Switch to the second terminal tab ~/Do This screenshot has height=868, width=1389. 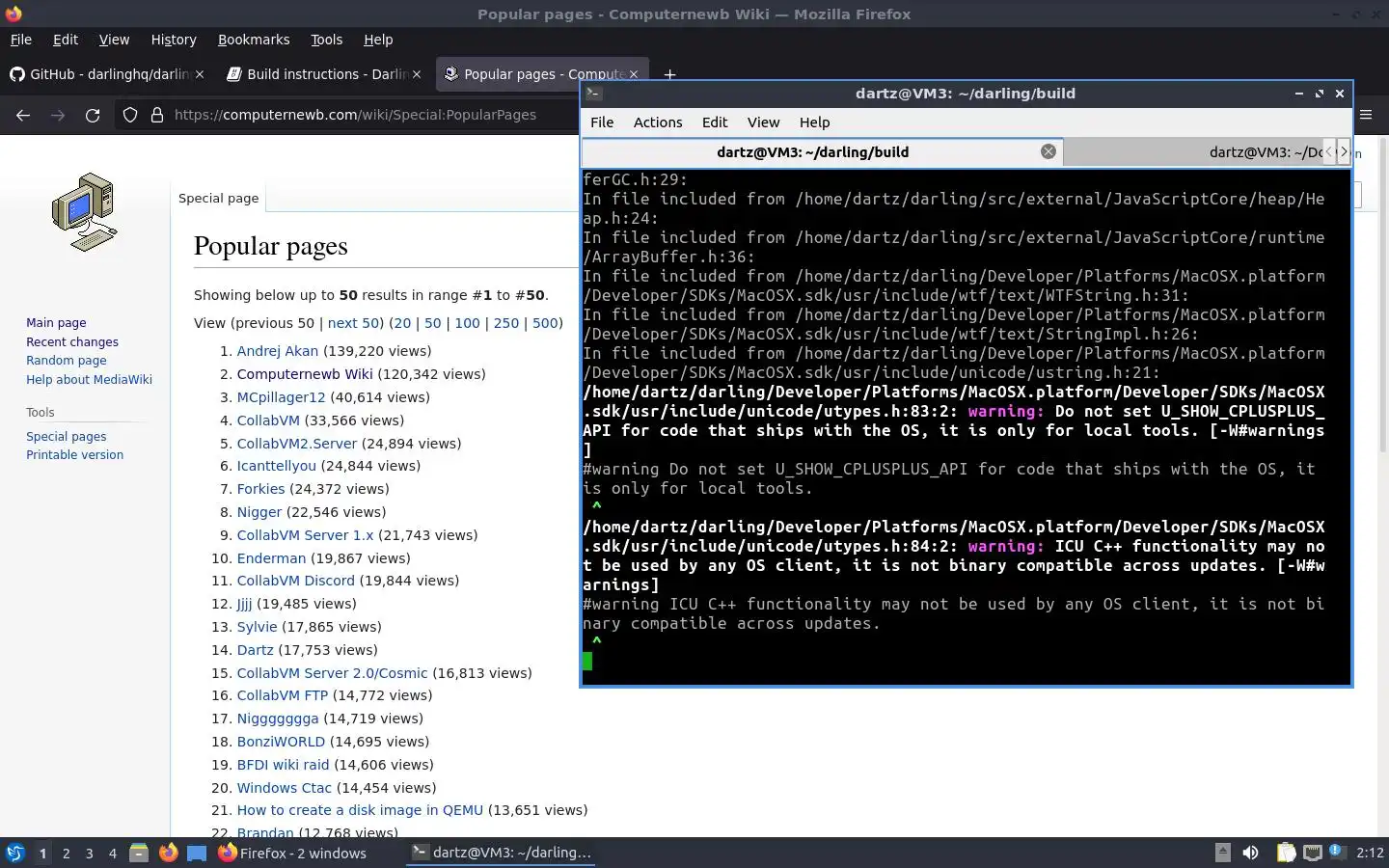point(1192,151)
